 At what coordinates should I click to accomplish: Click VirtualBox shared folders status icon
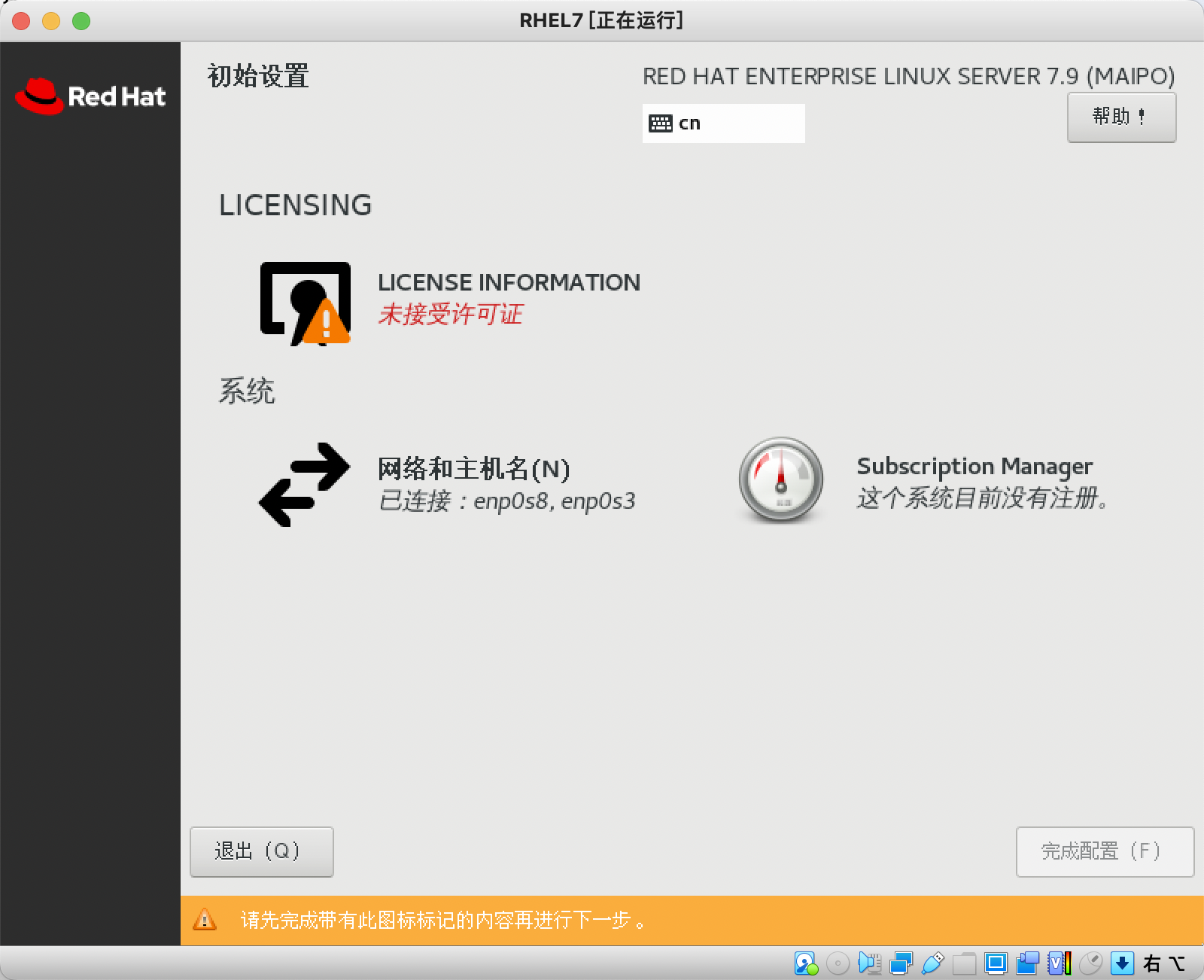964,963
